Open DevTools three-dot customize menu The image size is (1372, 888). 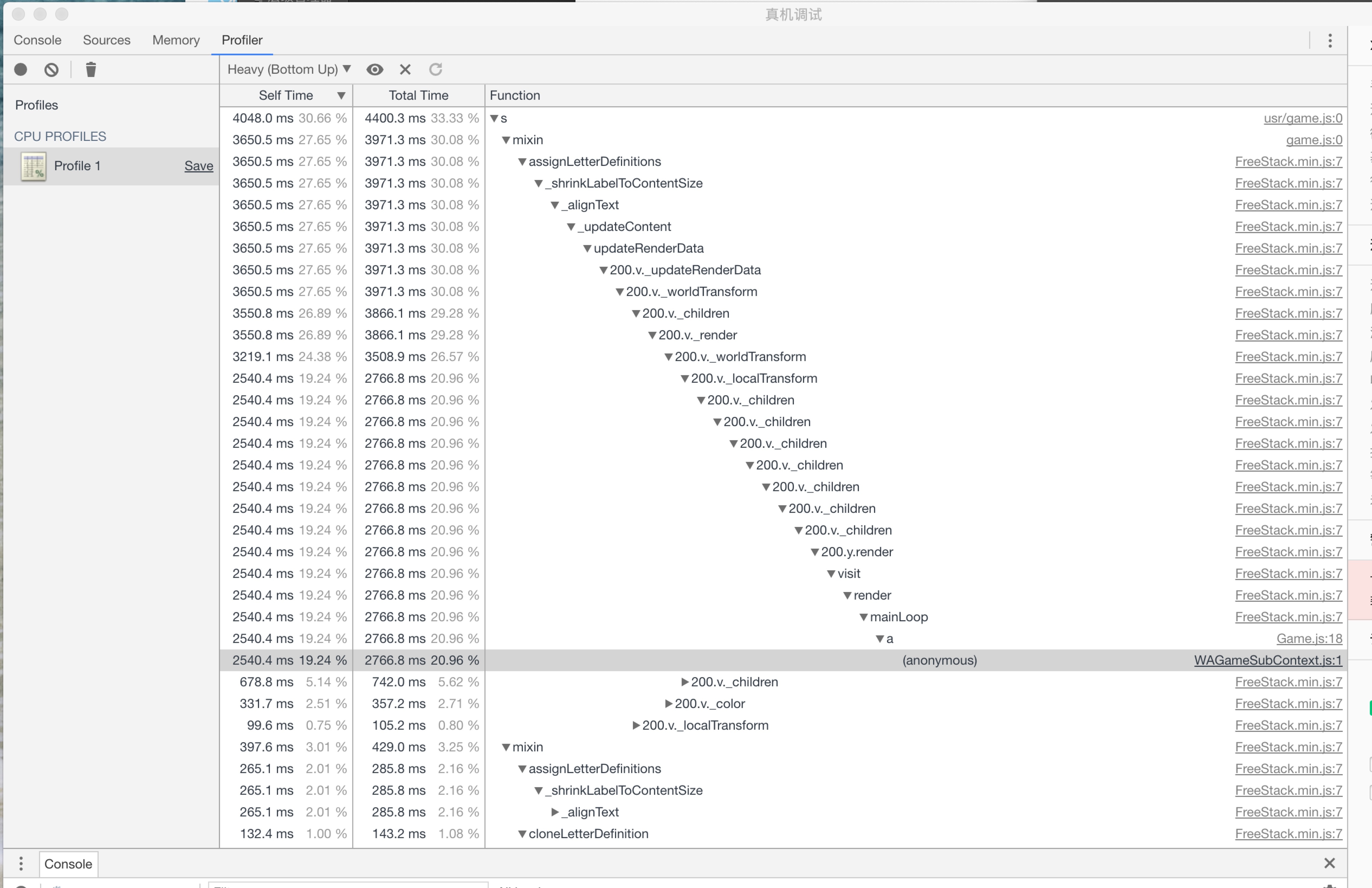(1330, 40)
